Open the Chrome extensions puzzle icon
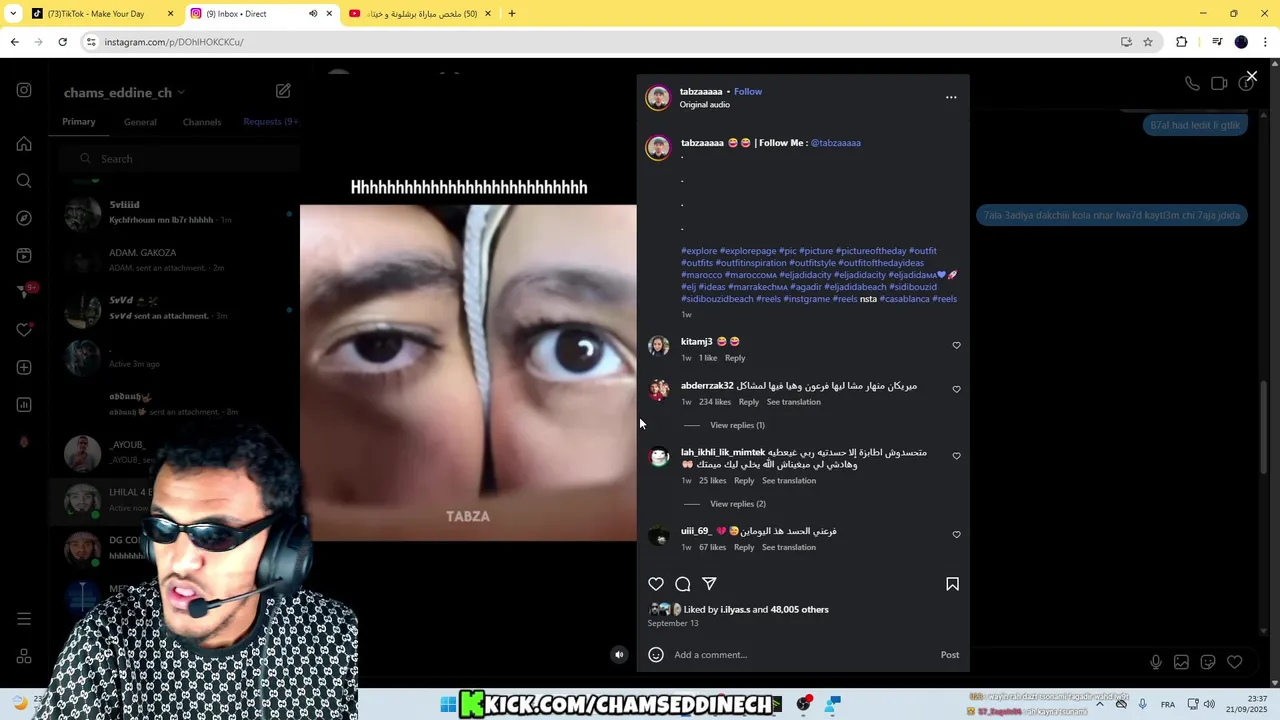Image resolution: width=1280 pixels, height=720 pixels. click(1182, 42)
